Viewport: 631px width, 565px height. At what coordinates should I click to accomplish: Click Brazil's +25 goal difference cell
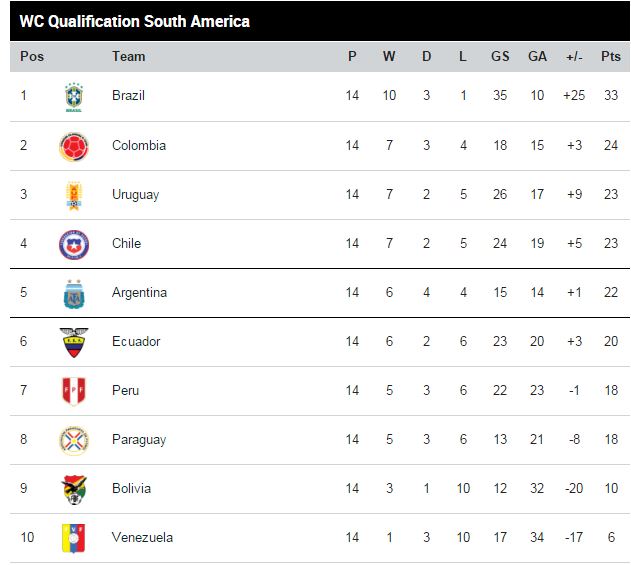(x=574, y=95)
